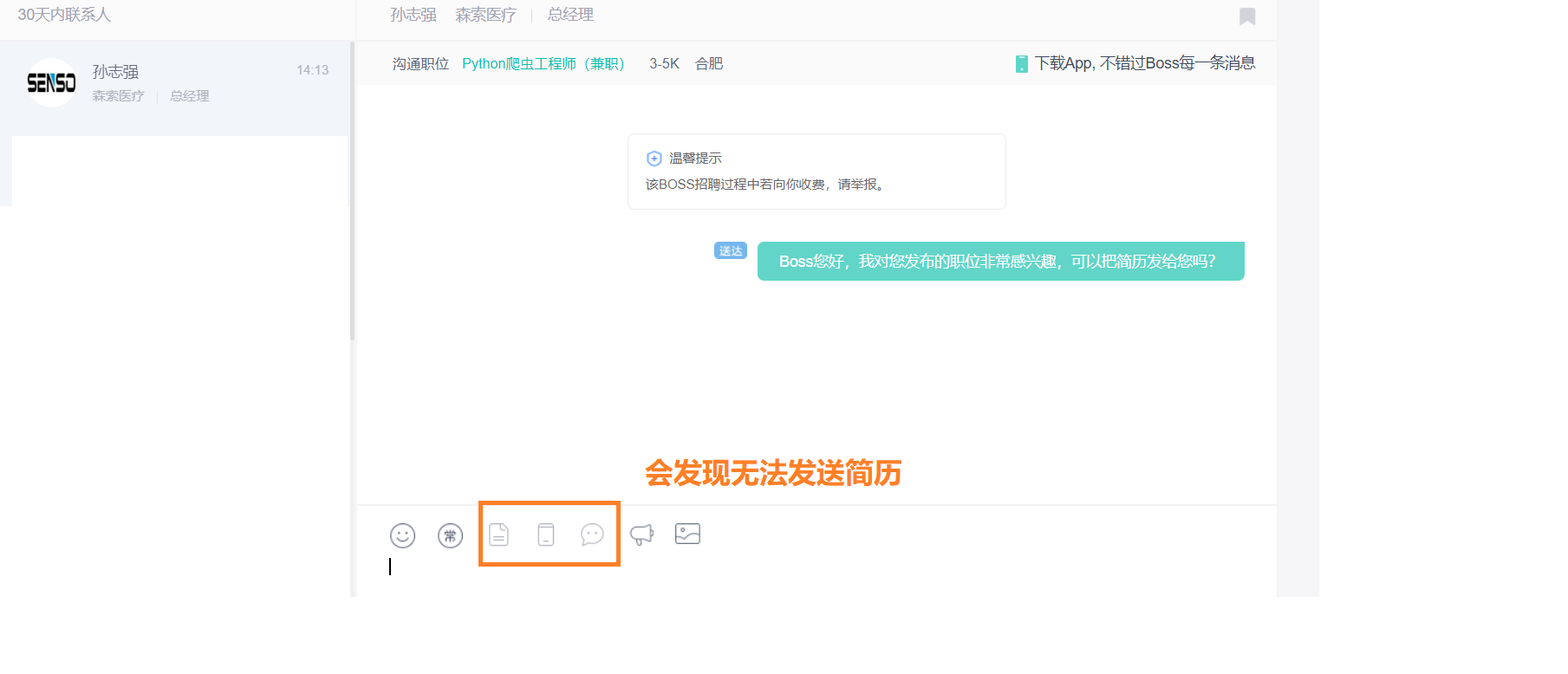Screen dimensions: 1568x674
Task: Click the 下载App, 不错过Boss每一条消息 link
Action: click(1145, 63)
